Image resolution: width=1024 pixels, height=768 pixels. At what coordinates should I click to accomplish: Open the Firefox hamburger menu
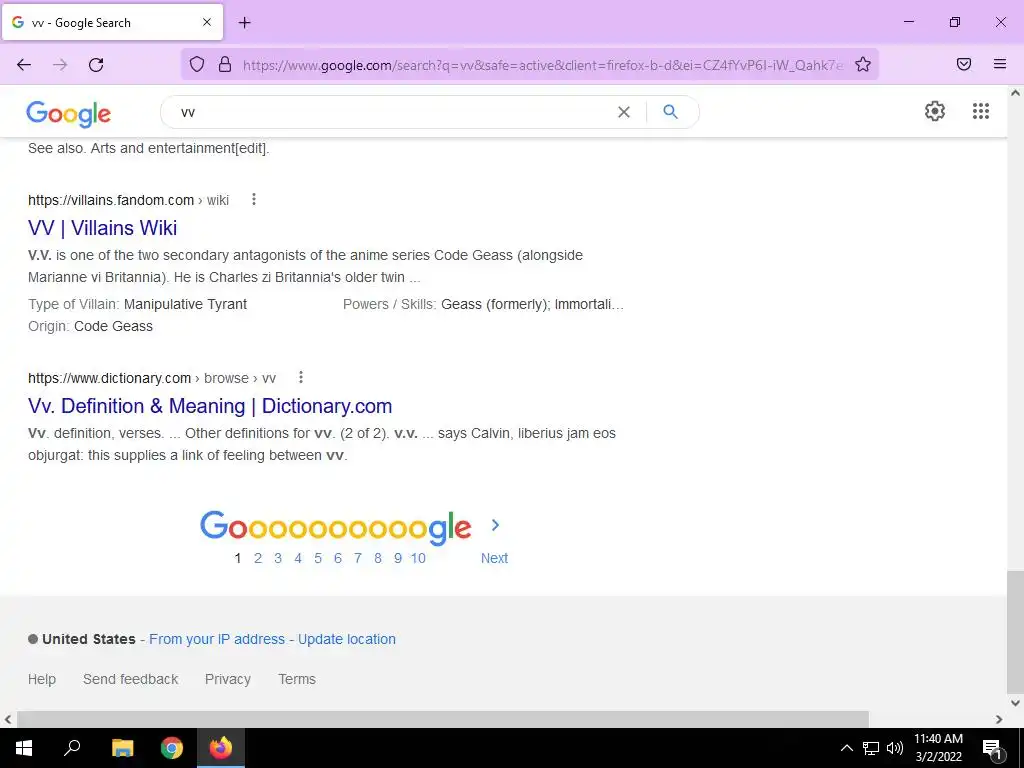1000,64
